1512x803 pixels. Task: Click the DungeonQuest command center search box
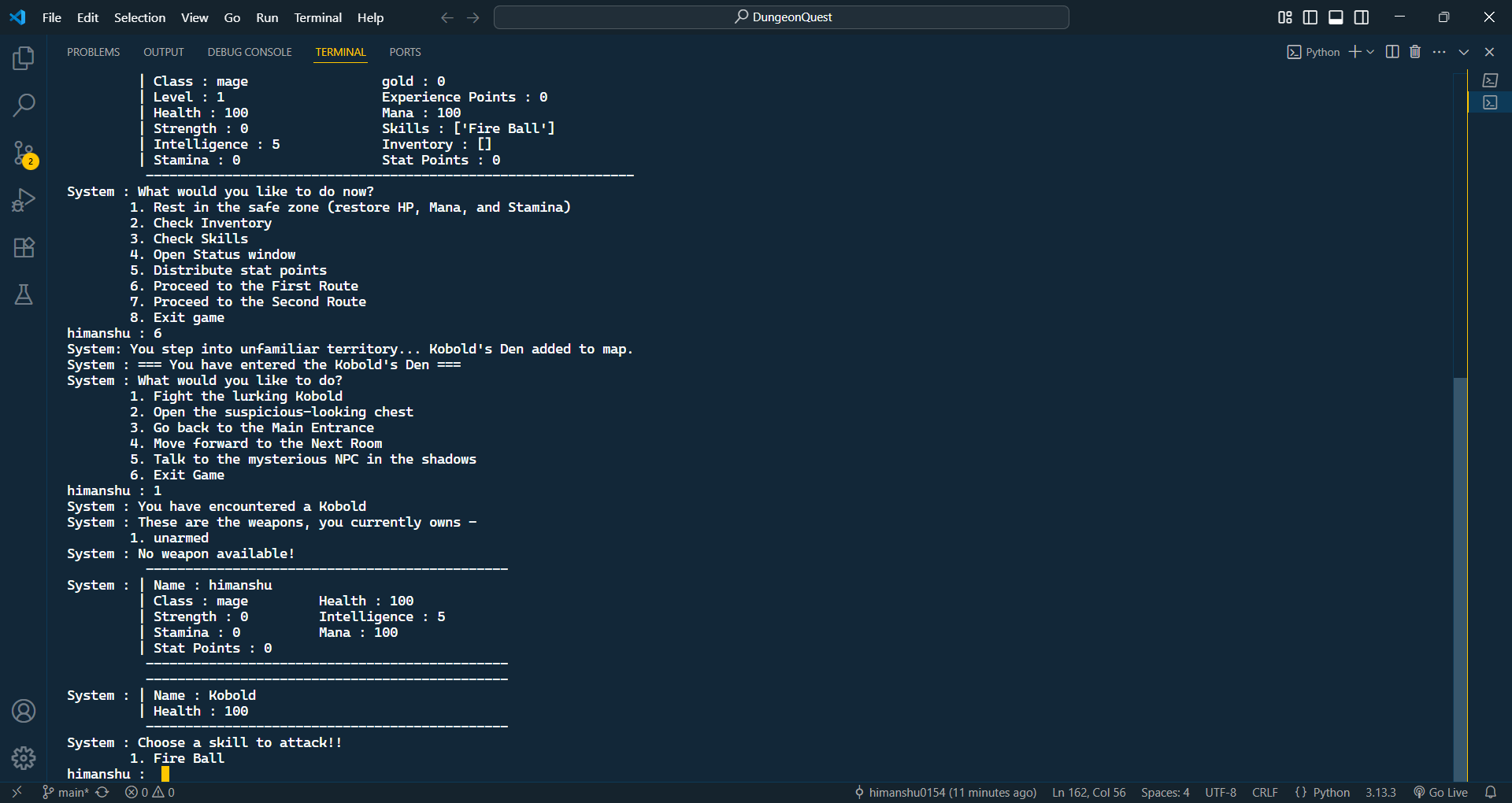click(x=781, y=17)
